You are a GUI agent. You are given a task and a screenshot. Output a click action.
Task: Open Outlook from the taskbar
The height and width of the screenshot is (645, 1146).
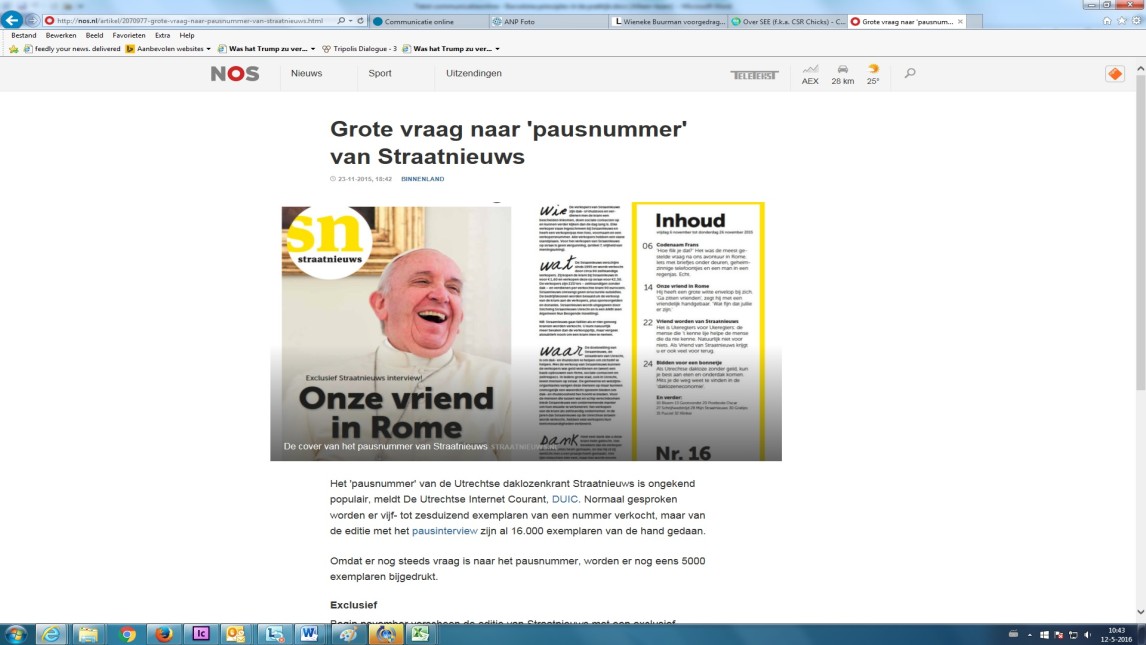[236, 634]
